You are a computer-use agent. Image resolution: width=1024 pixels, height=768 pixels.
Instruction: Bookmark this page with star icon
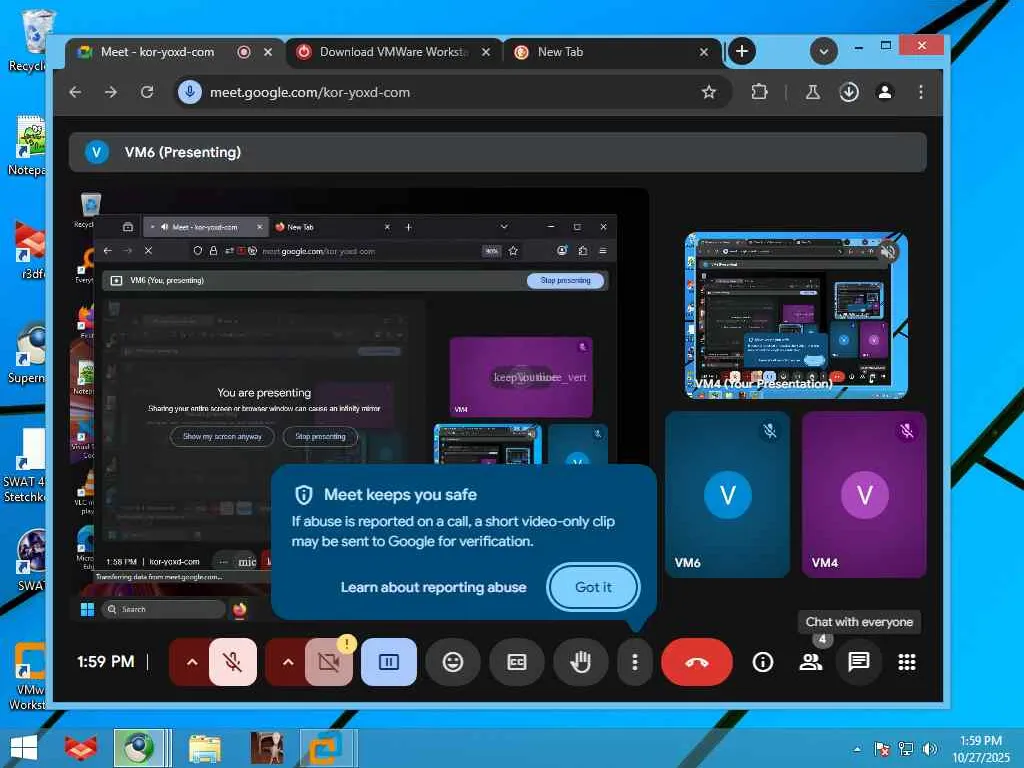(709, 92)
